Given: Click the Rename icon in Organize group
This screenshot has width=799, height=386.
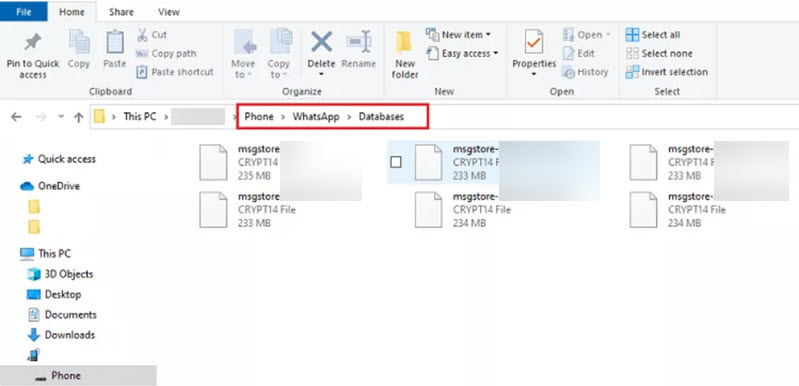Looking at the screenshot, I should [358, 42].
